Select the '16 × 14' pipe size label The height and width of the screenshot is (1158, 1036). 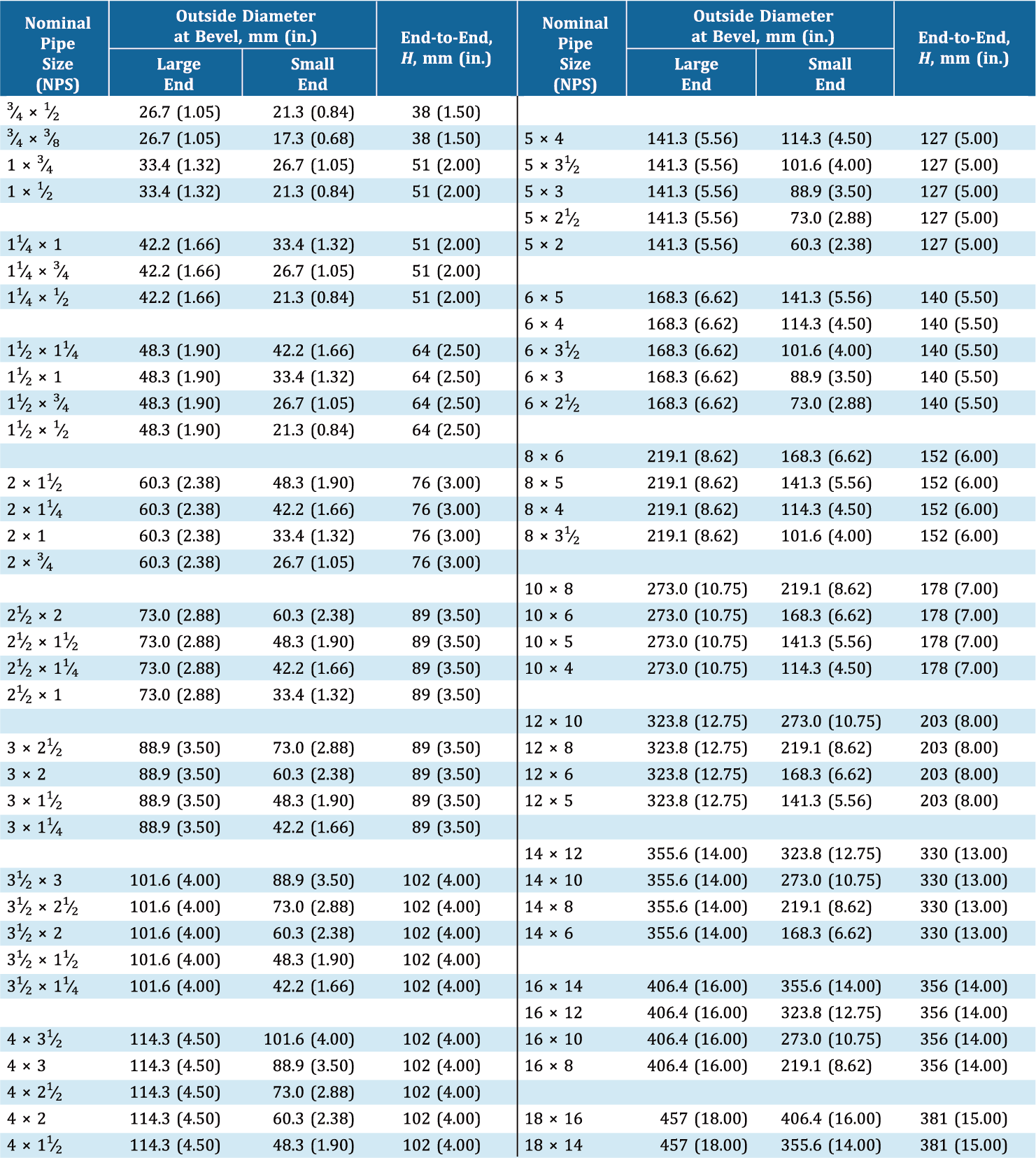553,987
